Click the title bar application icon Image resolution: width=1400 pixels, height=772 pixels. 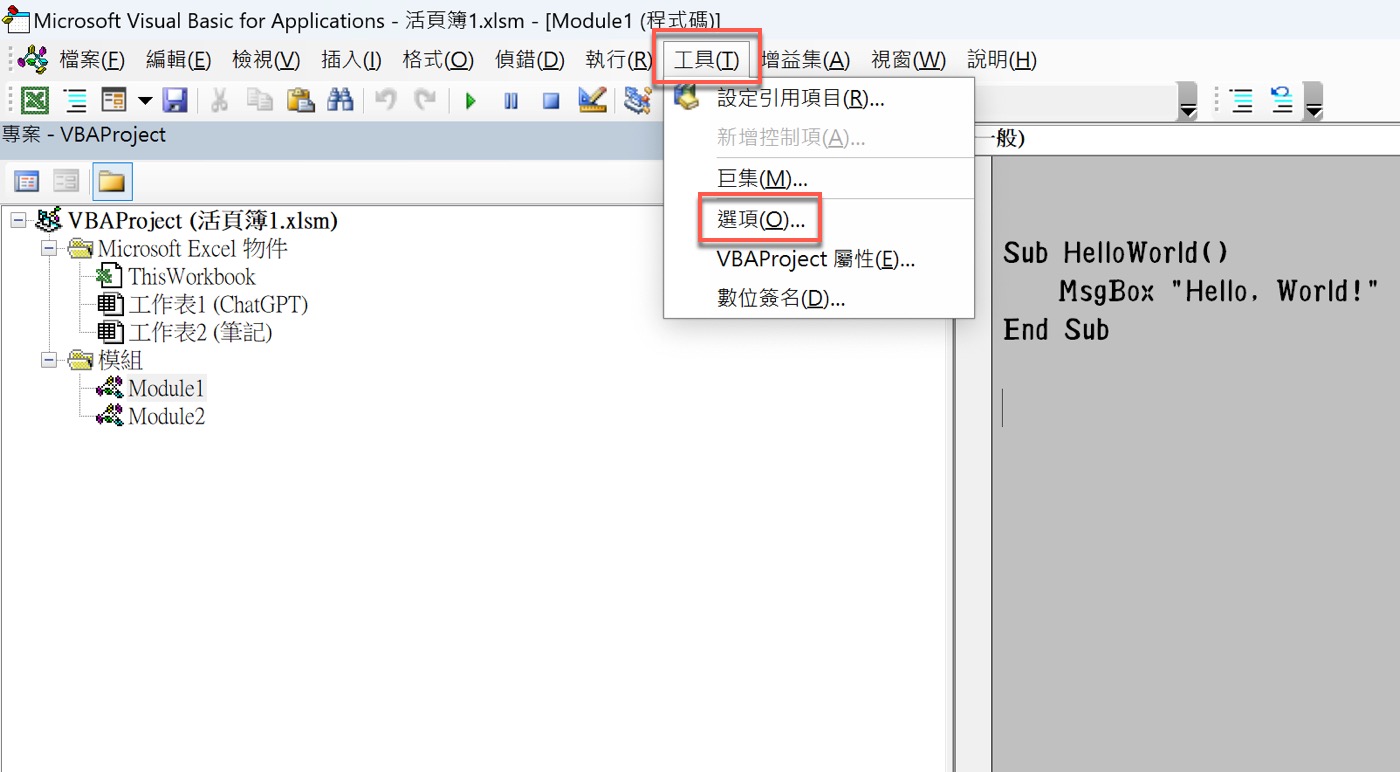click(16, 19)
